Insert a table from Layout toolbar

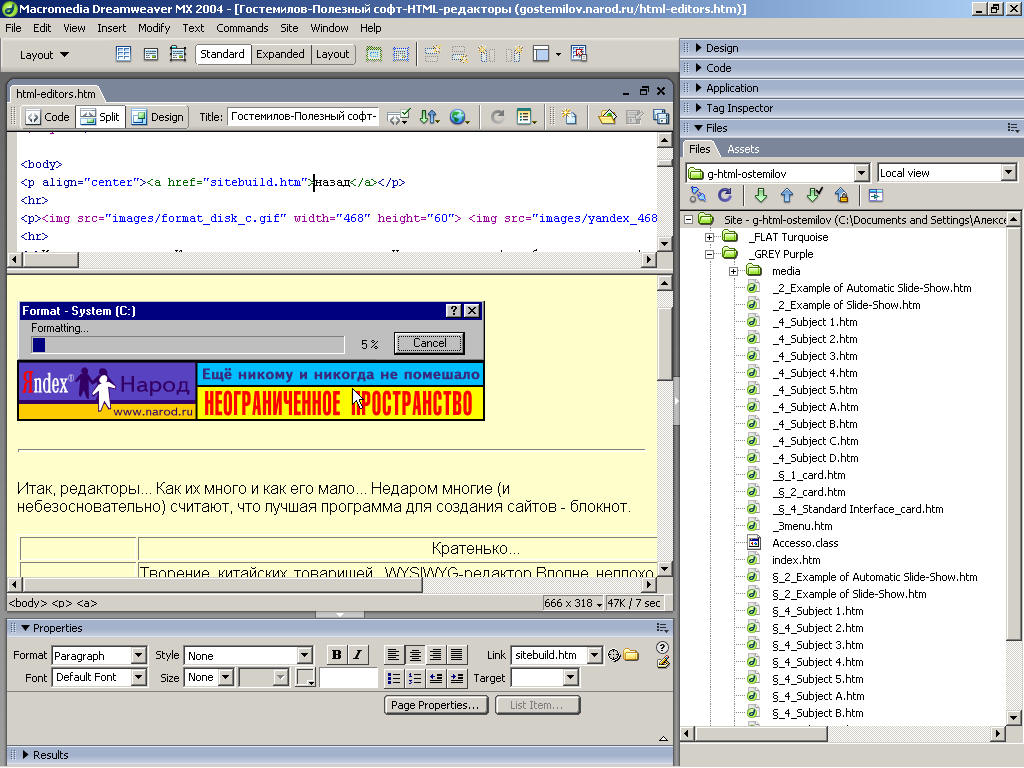(123, 54)
